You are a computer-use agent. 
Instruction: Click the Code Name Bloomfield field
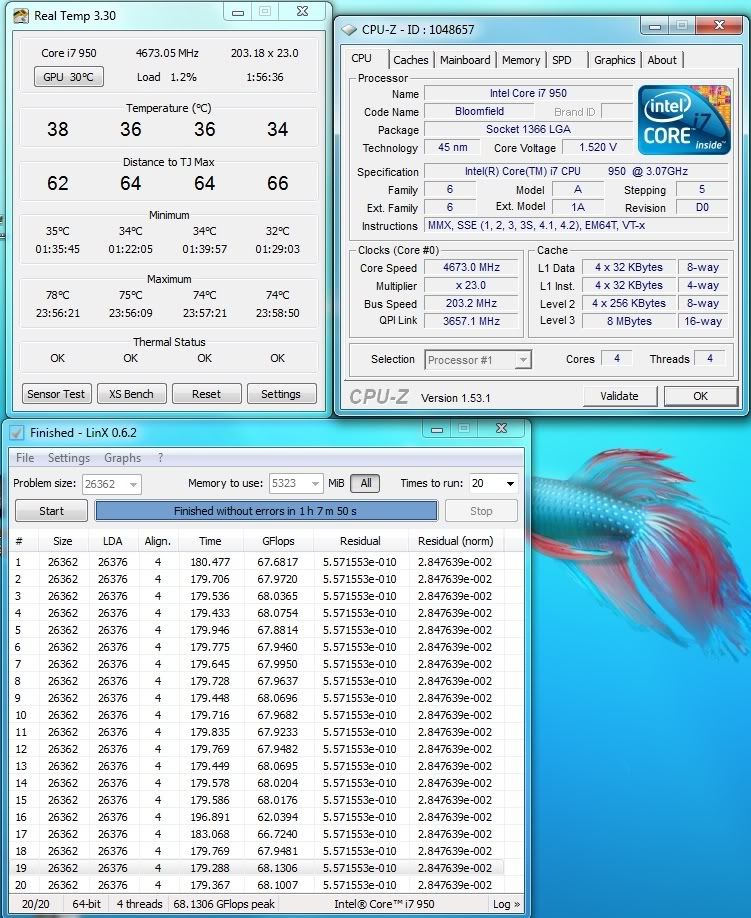(x=479, y=111)
